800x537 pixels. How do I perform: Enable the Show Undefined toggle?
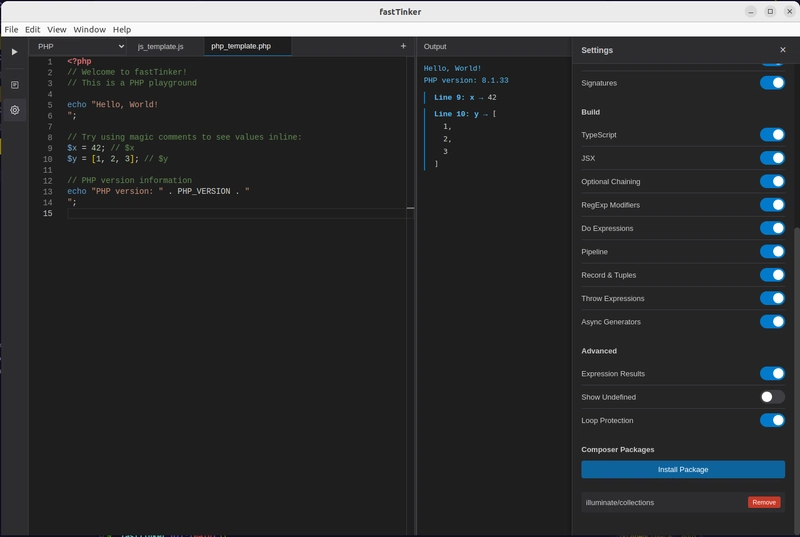click(x=771, y=397)
